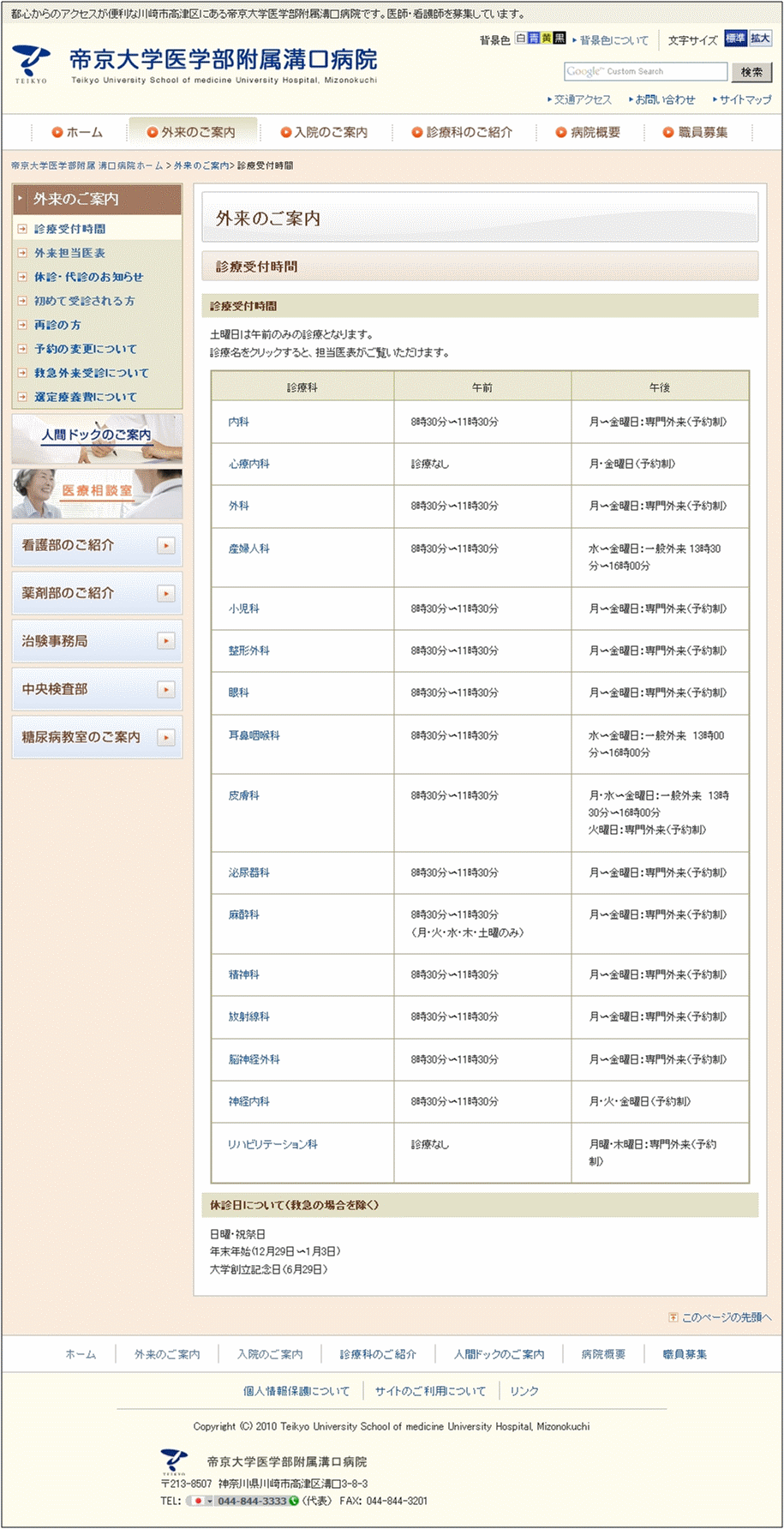784x1529 pixels.
Task: Click the arrow icon on 中央検査部
Action: [166, 690]
